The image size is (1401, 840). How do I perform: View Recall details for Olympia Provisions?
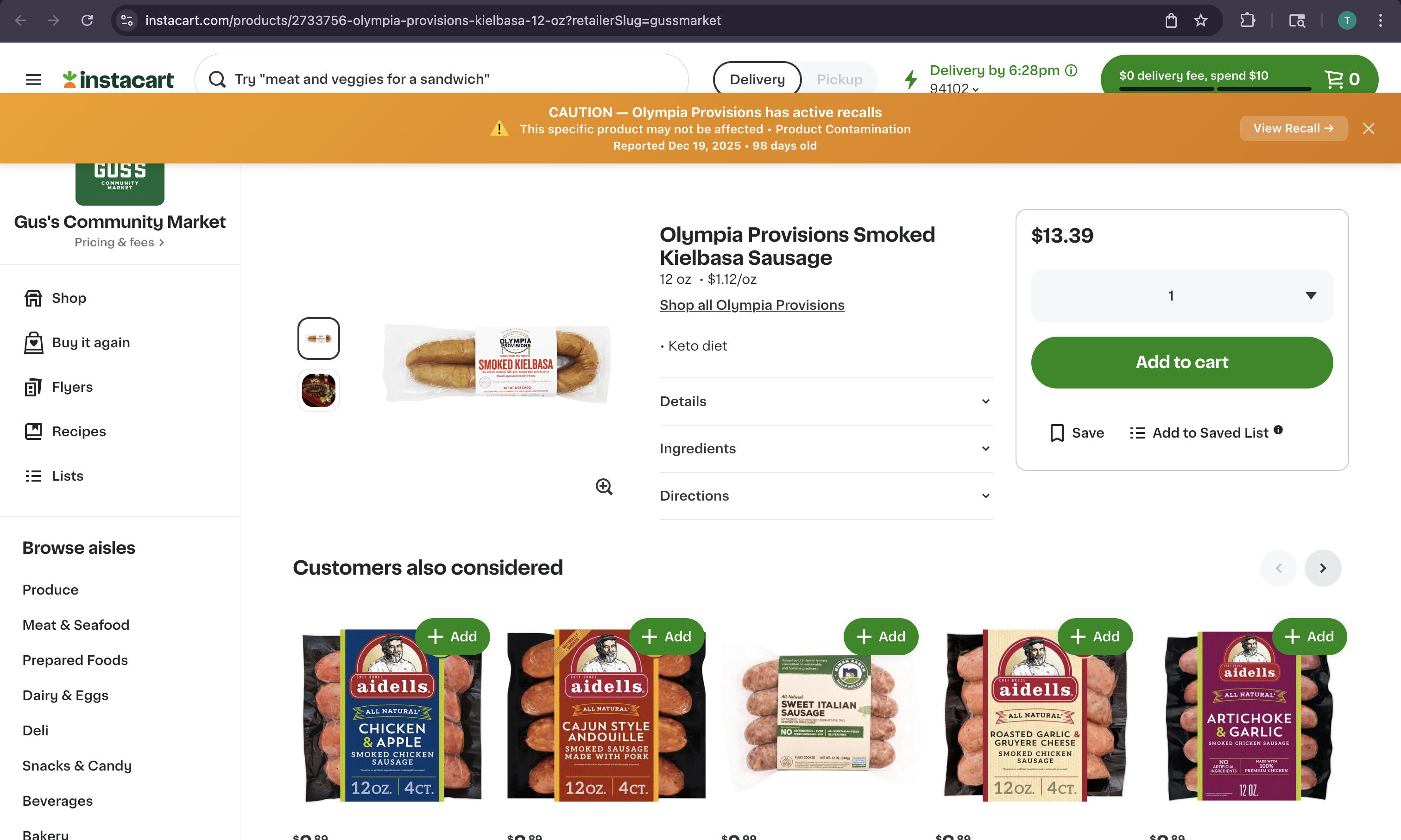pyautogui.click(x=1293, y=128)
